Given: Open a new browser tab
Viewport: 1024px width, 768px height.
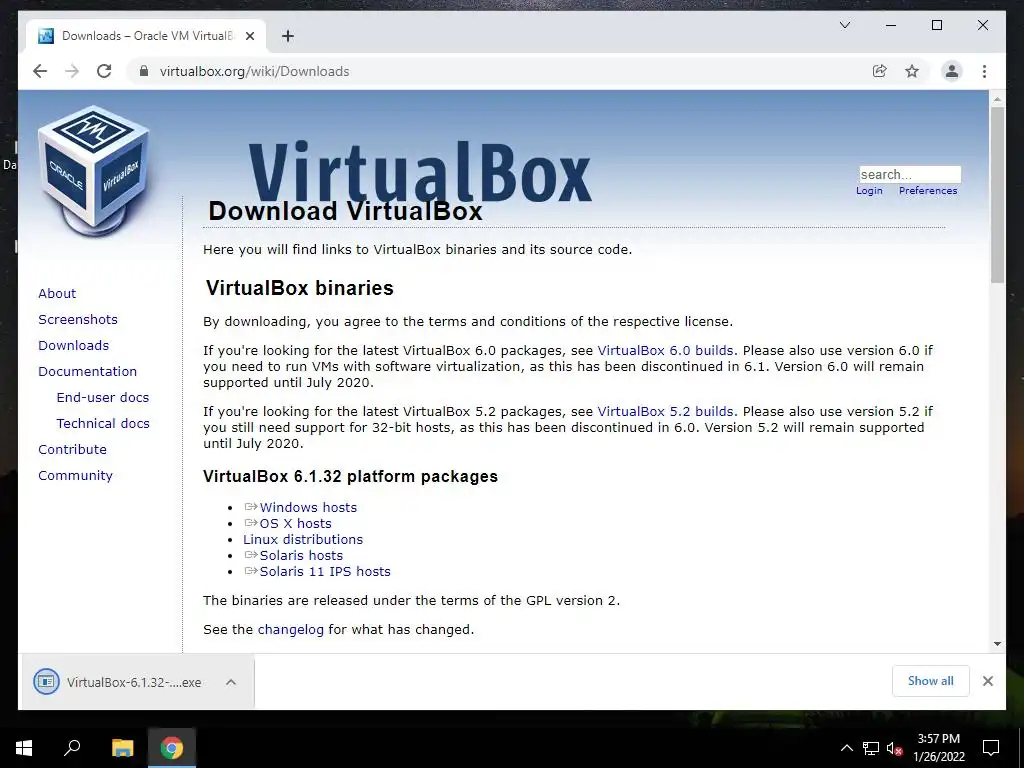Looking at the screenshot, I should [288, 36].
